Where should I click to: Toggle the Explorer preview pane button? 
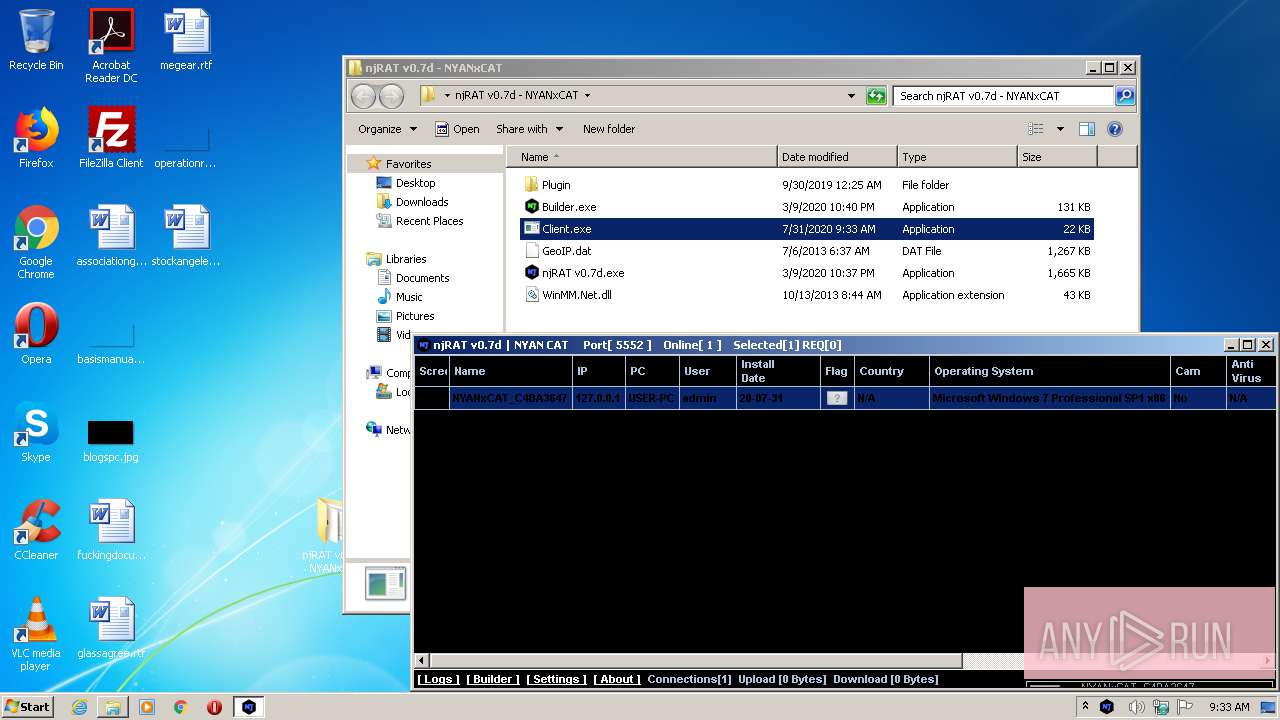(1087, 129)
